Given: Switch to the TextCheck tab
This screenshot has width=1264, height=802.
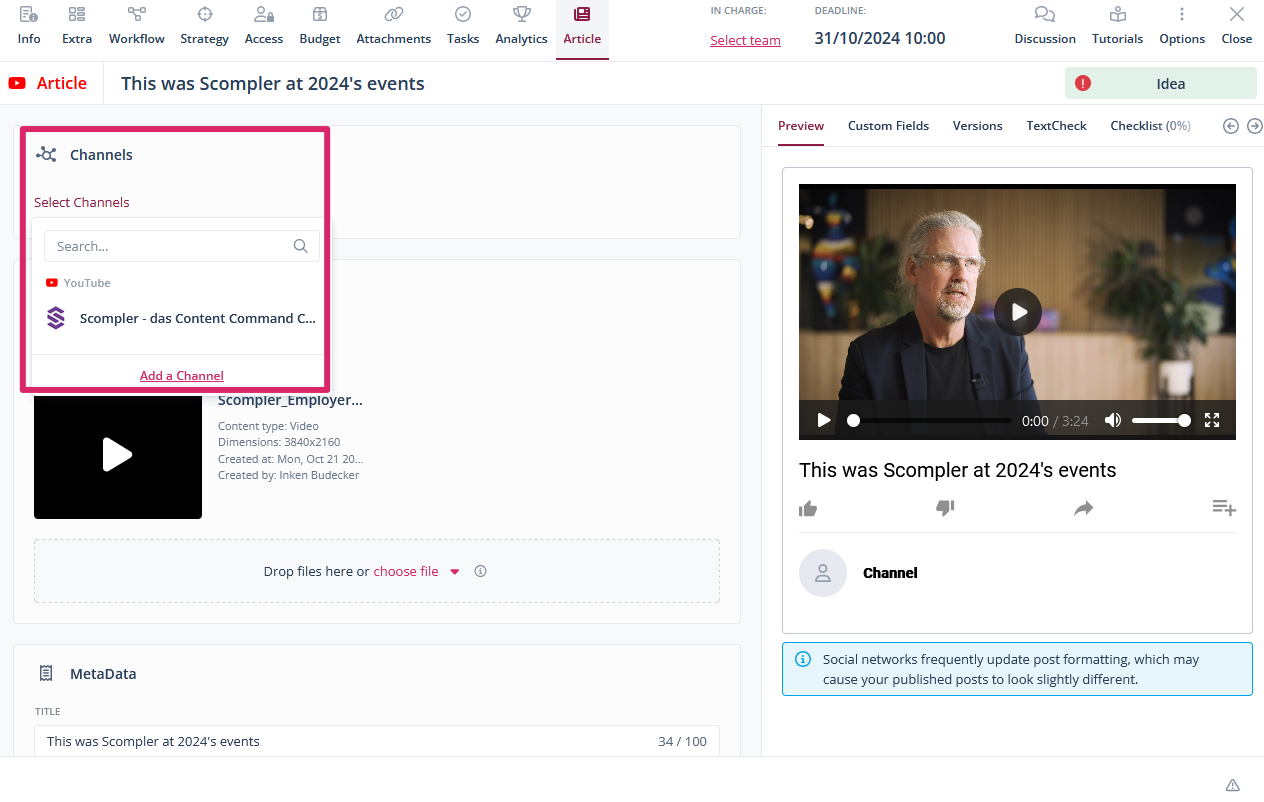Looking at the screenshot, I should coord(1056,126).
